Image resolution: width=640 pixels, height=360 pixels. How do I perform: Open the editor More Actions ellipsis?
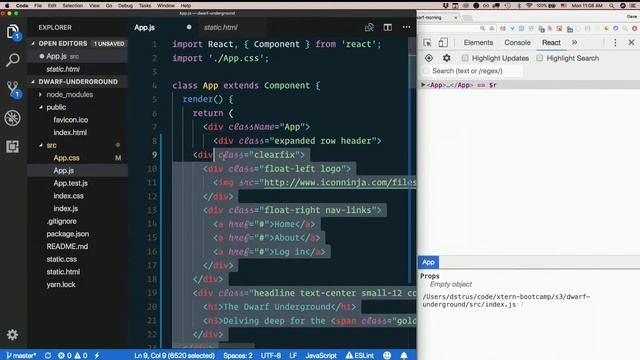pyautogui.click(x=406, y=27)
